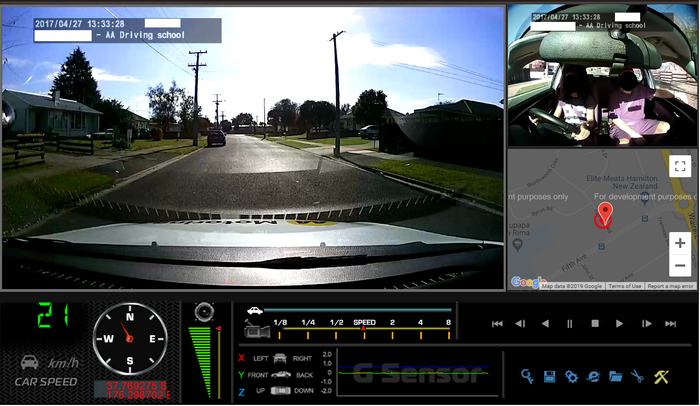
Task: Open the gear settings icon
Action: pos(571,377)
